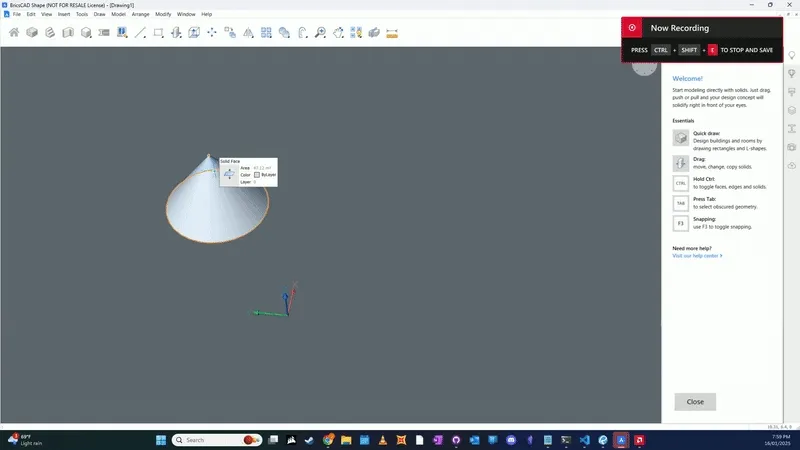Select the stairs tool icon

pos(50,33)
